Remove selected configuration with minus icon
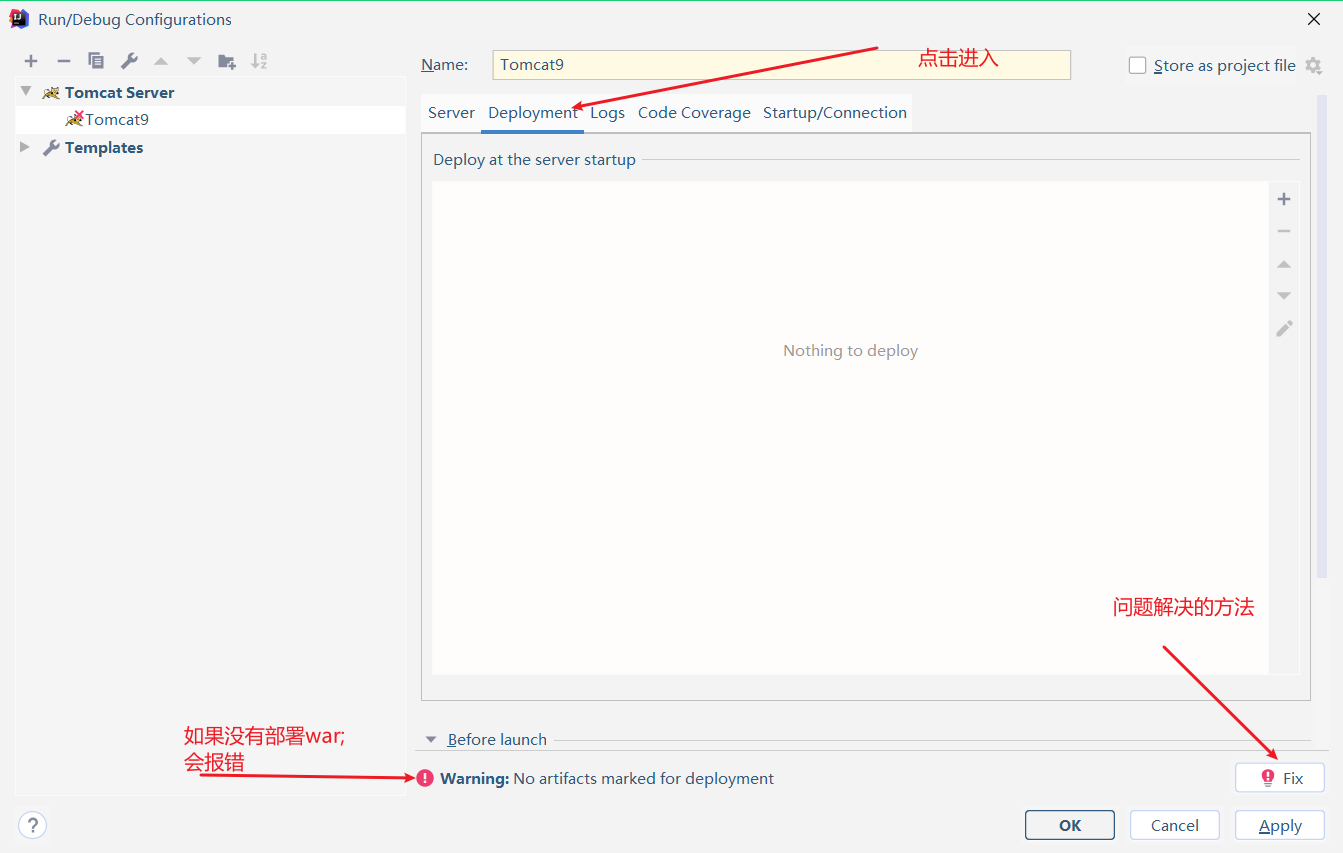Image resolution: width=1343 pixels, height=853 pixels. [63, 61]
